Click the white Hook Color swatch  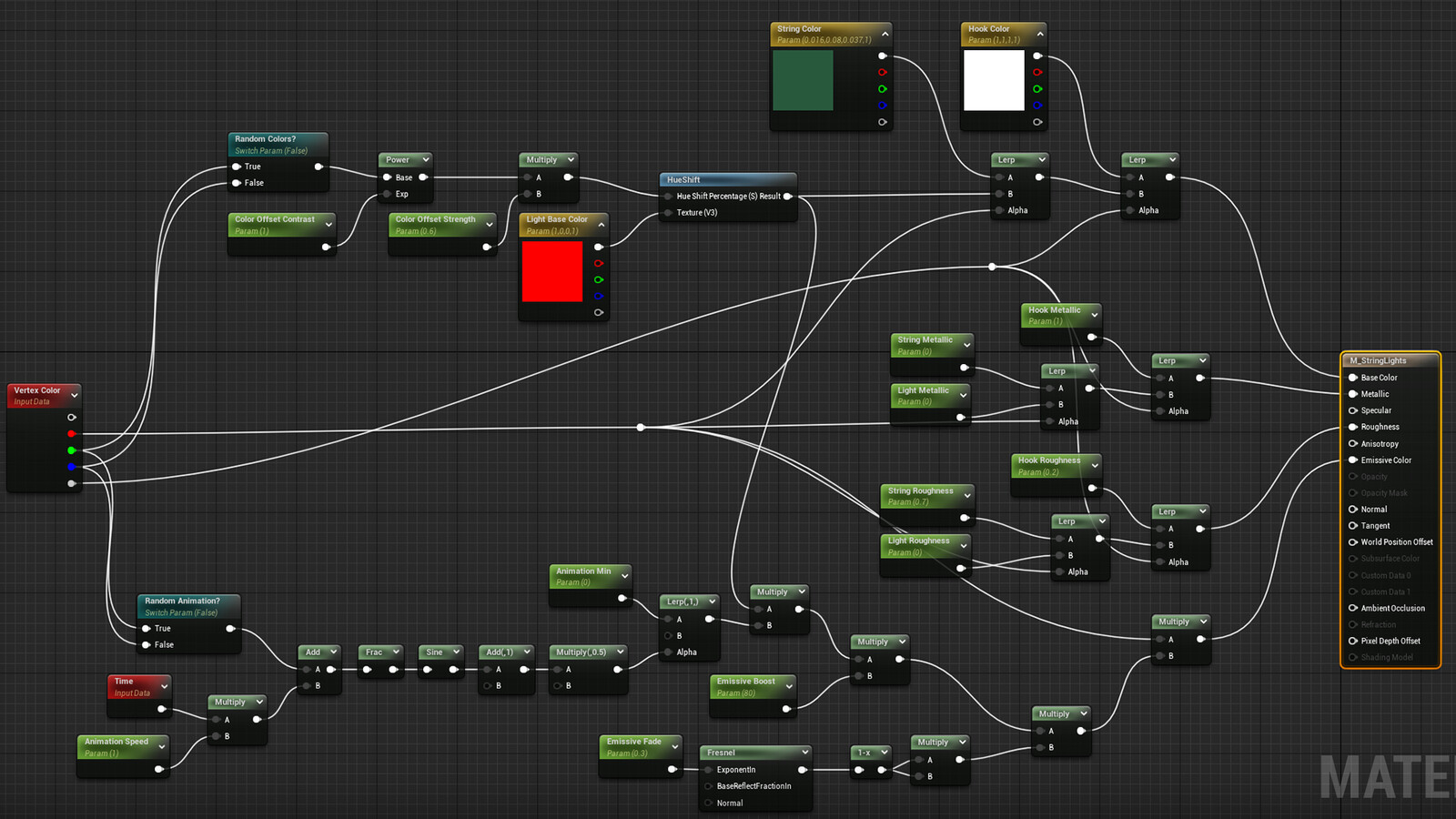tap(994, 80)
